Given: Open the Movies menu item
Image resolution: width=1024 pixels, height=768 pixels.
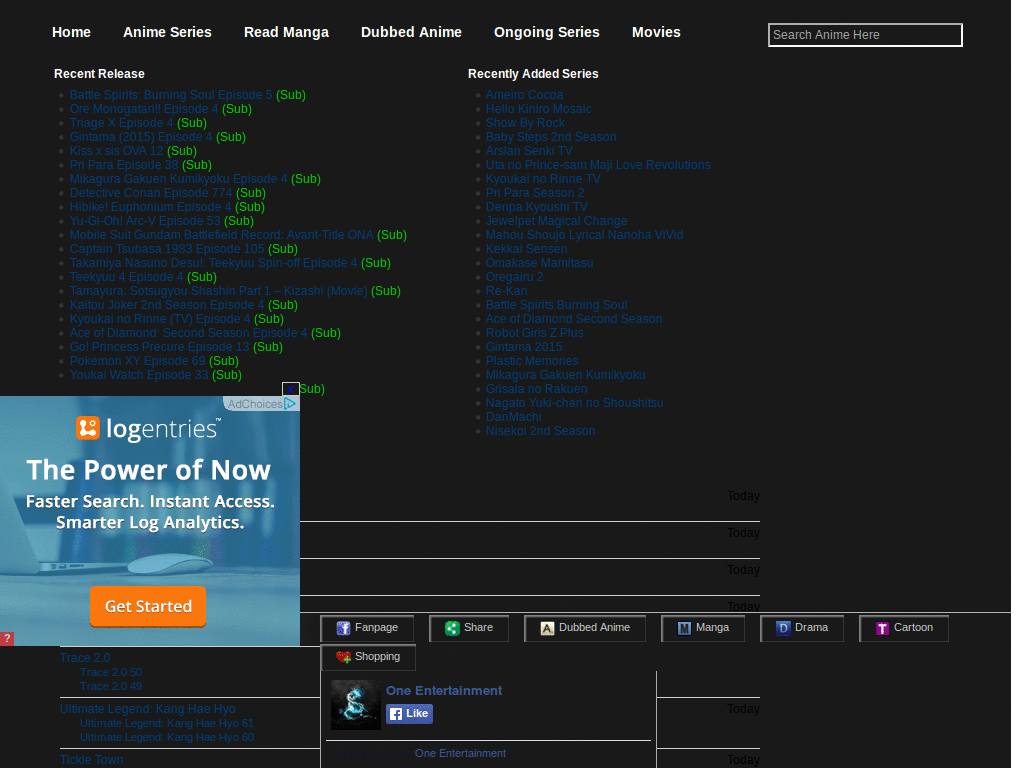Looking at the screenshot, I should tap(656, 32).
